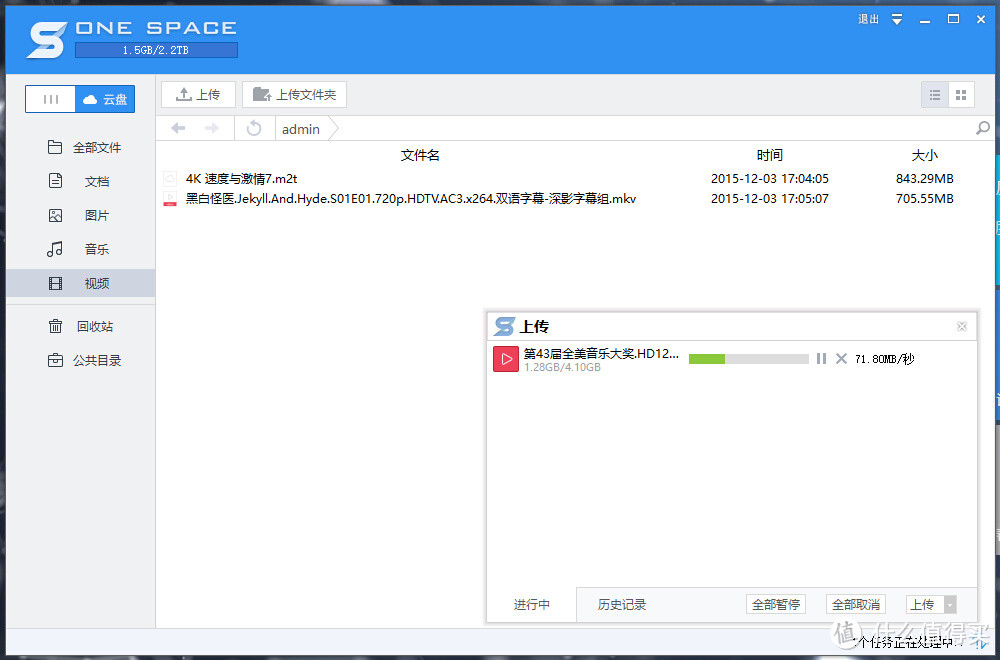Click red play icon of uploading video
1000x660 pixels.
(x=506, y=359)
